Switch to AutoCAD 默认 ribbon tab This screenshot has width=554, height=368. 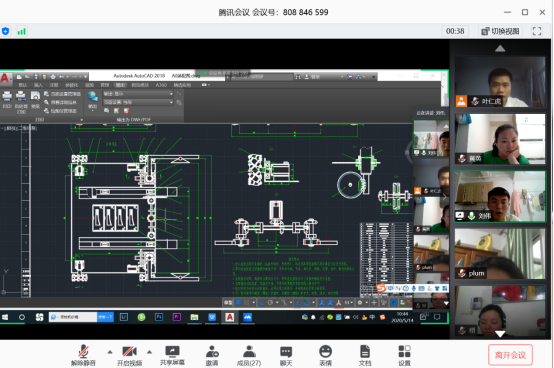[23, 85]
